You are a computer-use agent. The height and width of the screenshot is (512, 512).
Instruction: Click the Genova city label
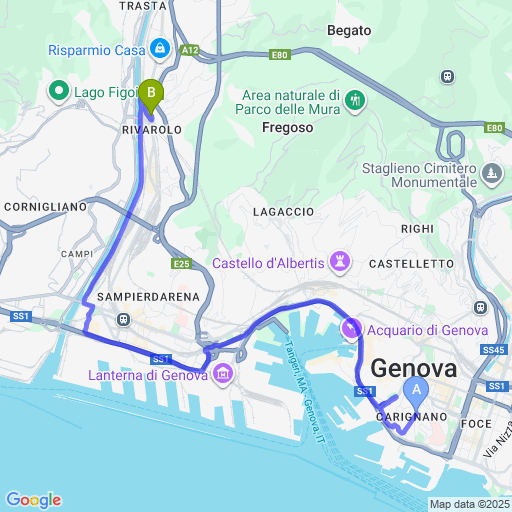pos(414,368)
